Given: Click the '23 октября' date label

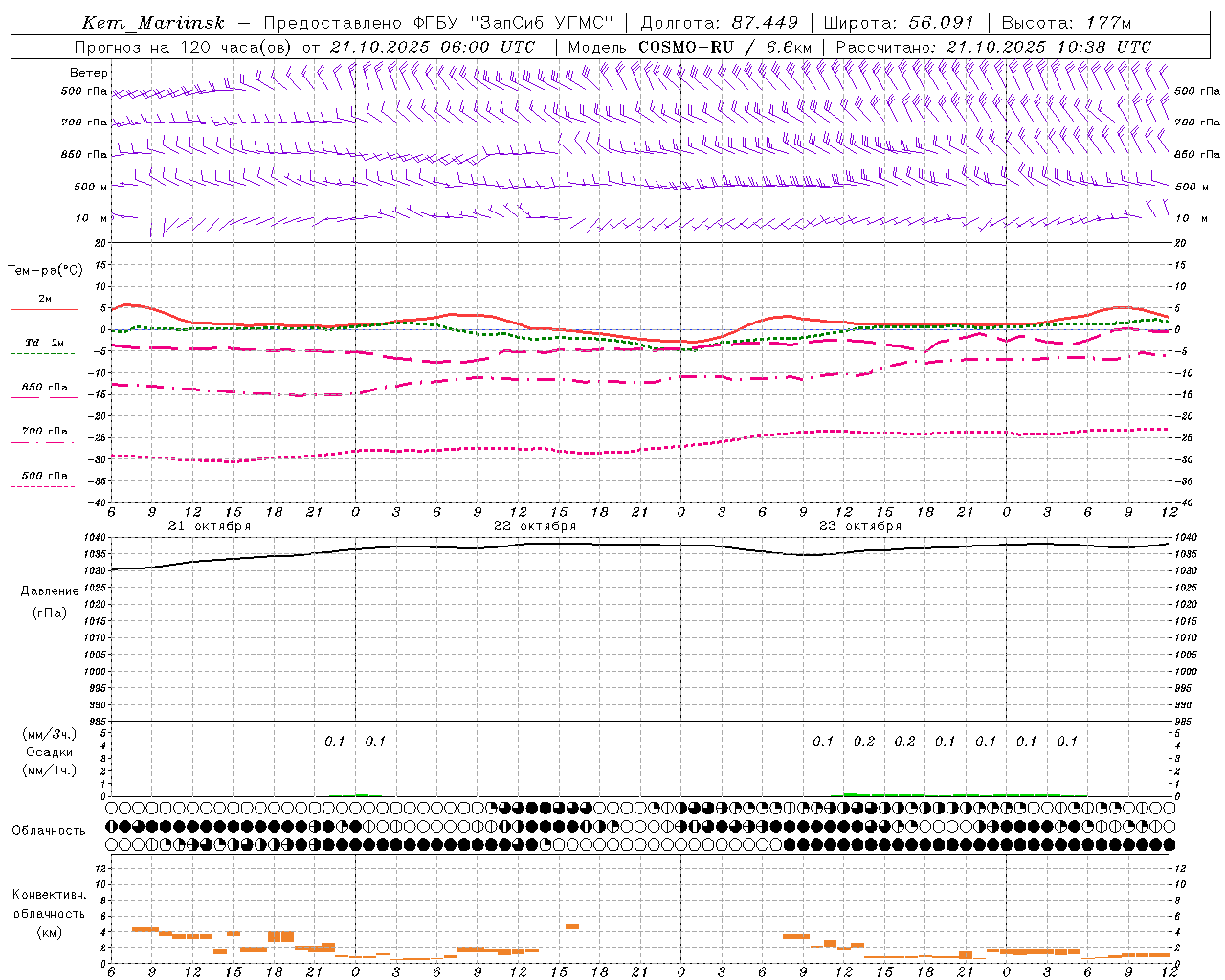Looking at the screenshot, I should click(x=860, y=526).
